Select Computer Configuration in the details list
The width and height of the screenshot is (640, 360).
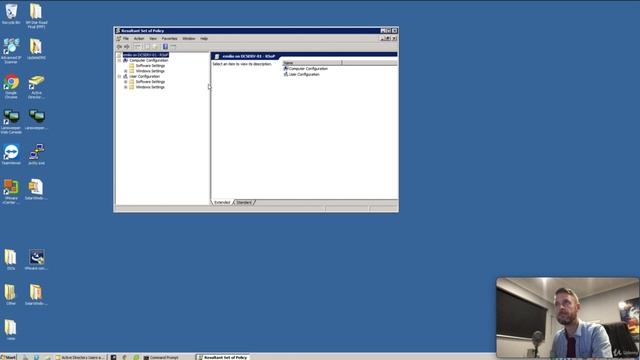pyautogui.click(x=308, y=69)
